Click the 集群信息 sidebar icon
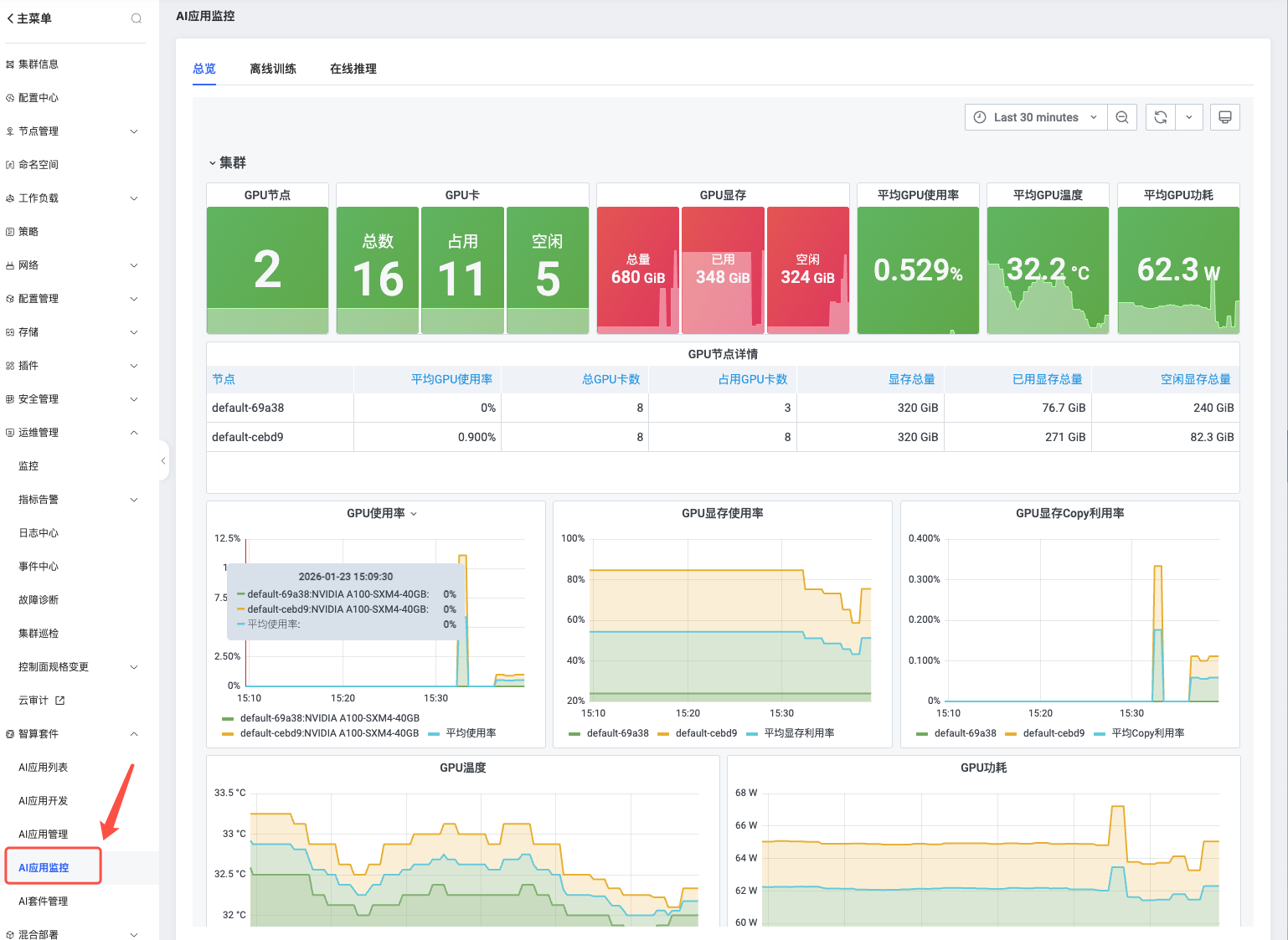This screenshot has width=1288, height=940. point(10,64)
